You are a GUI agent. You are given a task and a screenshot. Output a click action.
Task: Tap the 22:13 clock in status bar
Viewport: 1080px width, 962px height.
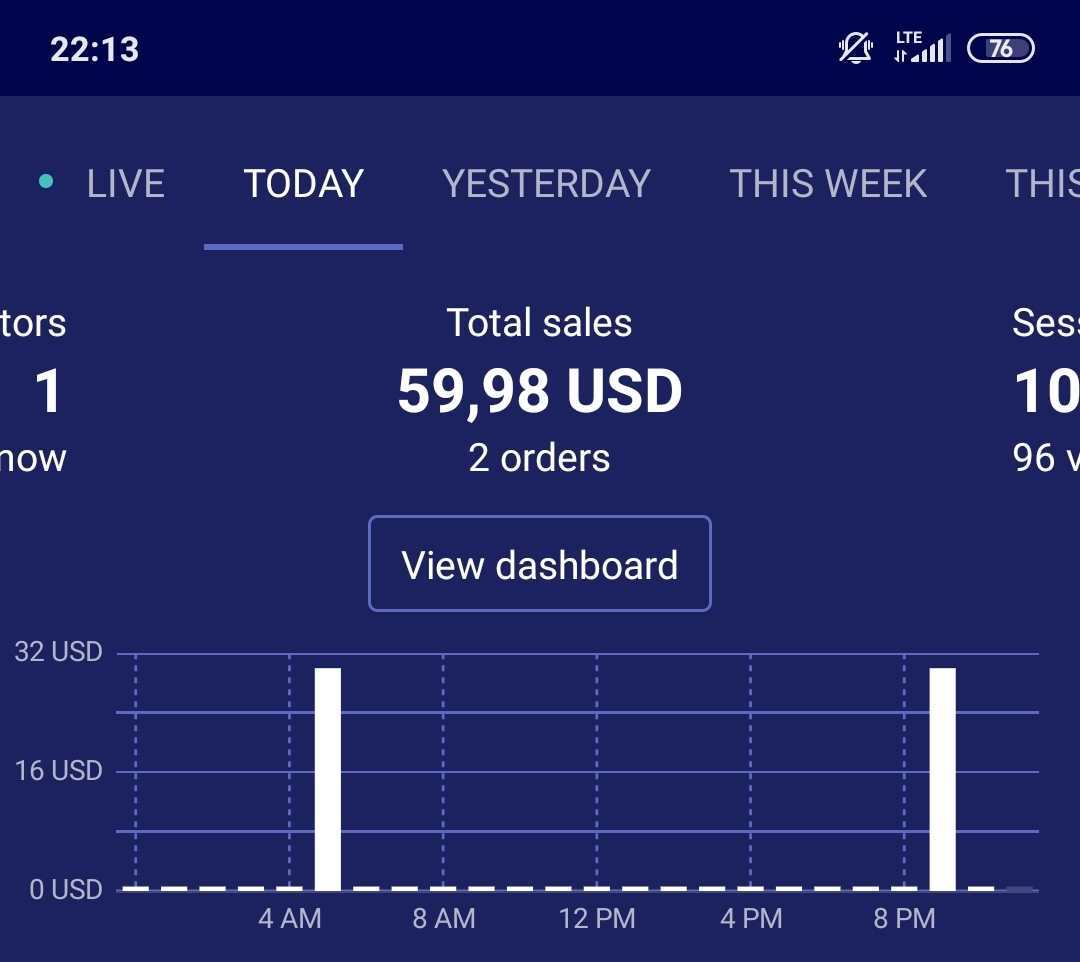[95, 49]
